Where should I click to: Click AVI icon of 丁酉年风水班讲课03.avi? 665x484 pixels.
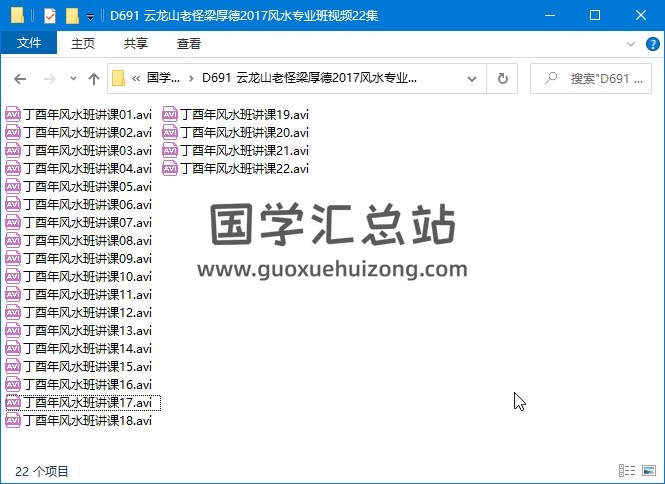tap(13, 151)
